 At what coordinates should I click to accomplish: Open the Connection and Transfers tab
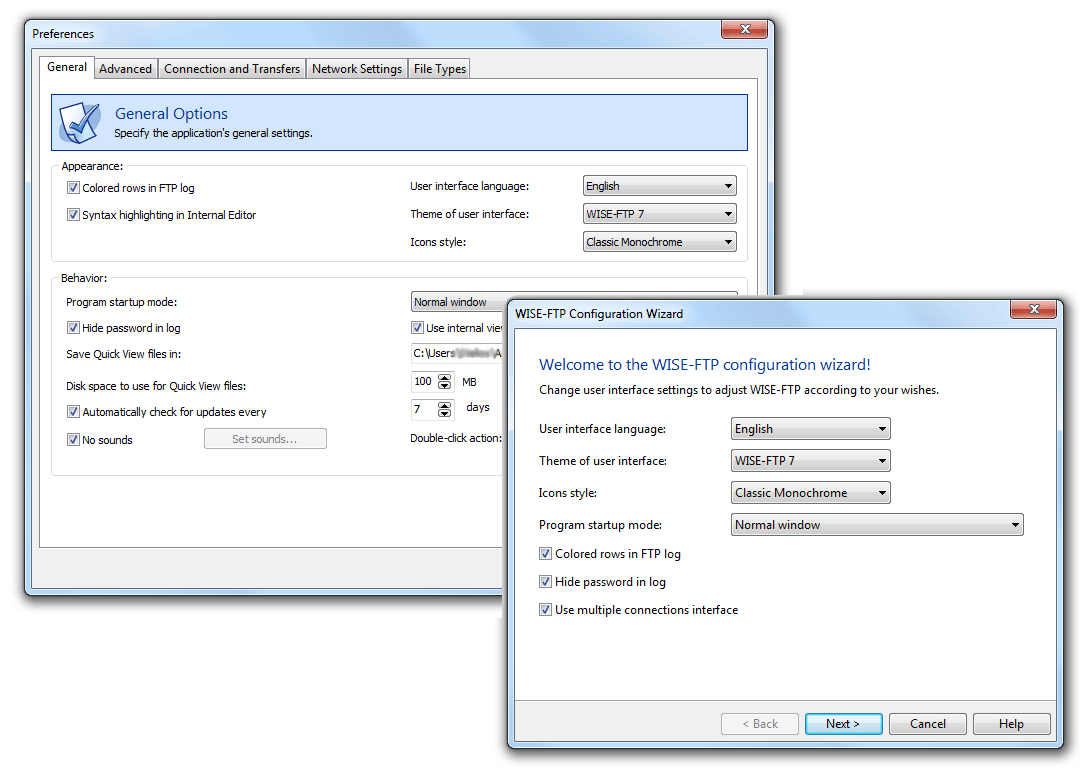click(x=231, y=69)
